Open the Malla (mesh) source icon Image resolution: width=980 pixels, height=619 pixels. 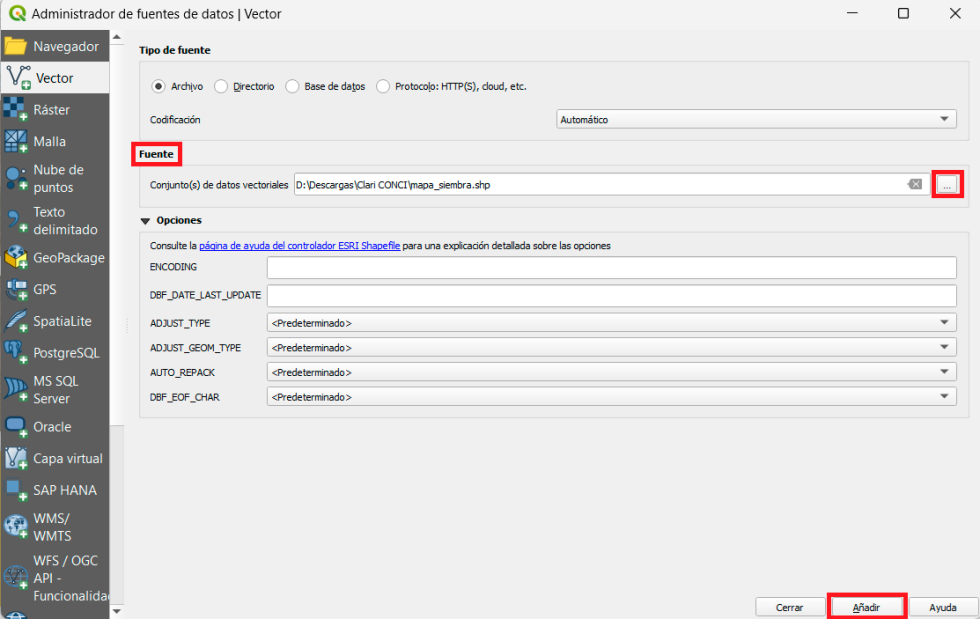pyautogui.click(x=16, y=141)
